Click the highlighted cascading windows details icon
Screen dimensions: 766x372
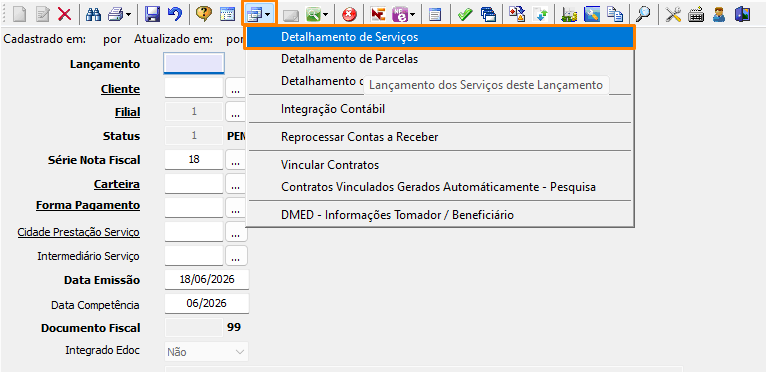pyautogui.click(x=255, y=15)
